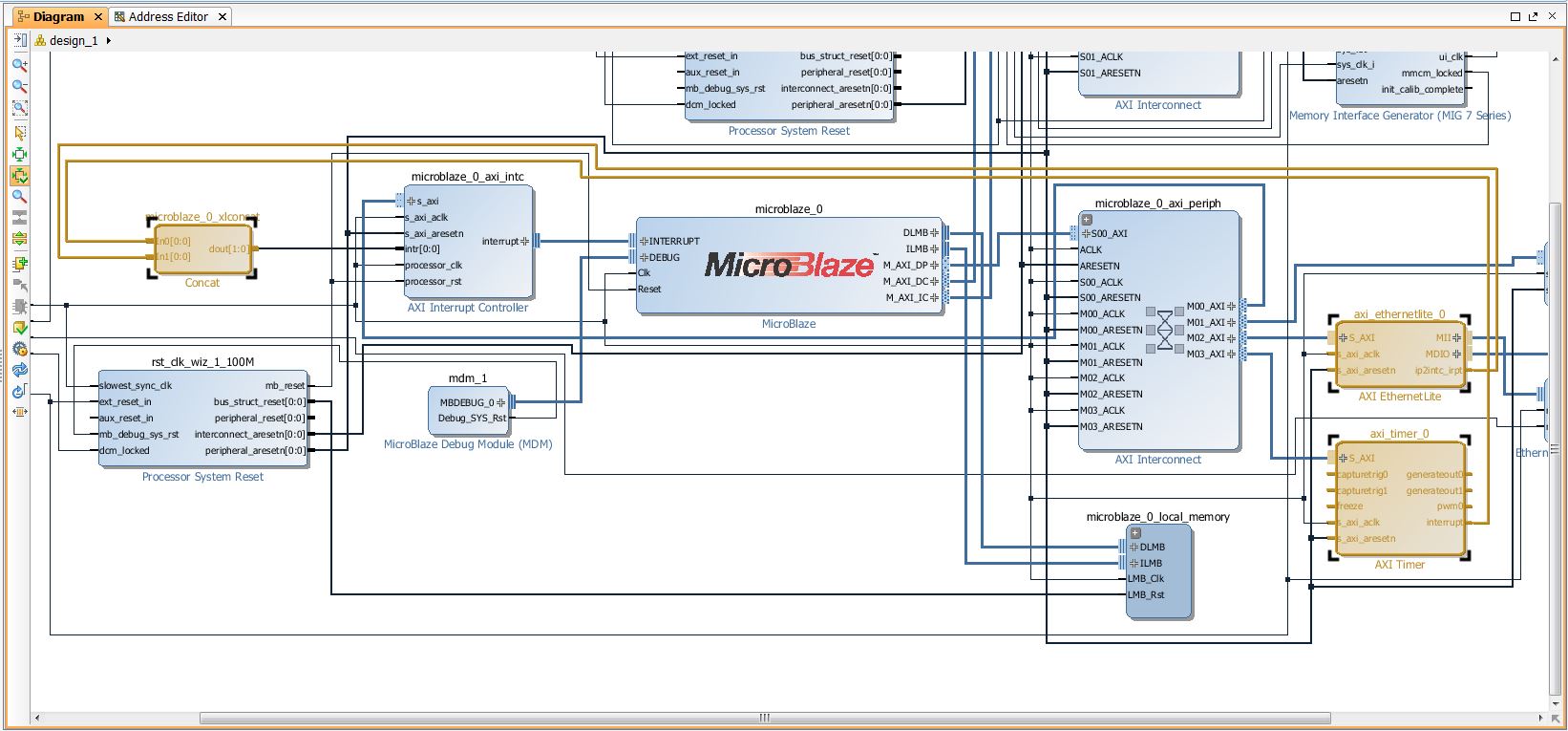
Task: Close the Address Editor tab
Action: [x=222, y=16]
